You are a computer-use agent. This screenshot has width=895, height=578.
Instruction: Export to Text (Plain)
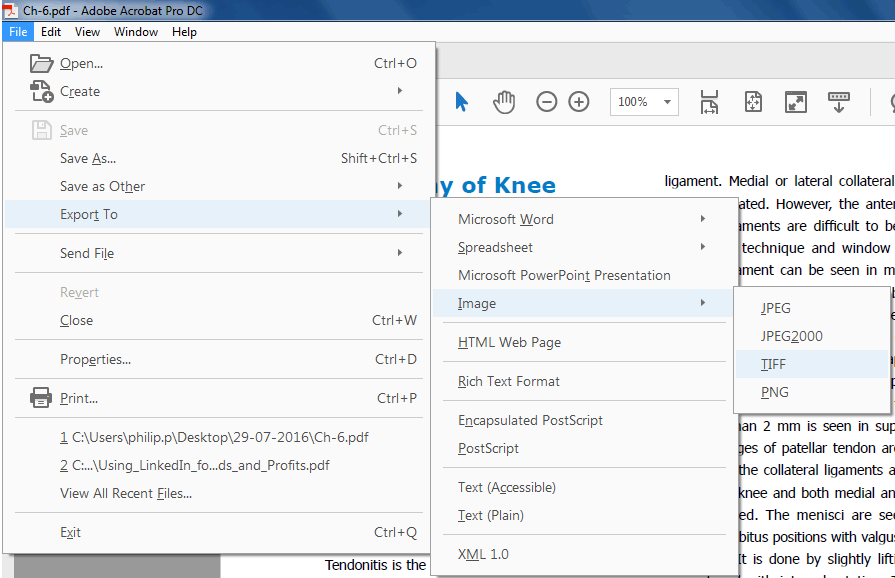click(x=583, y=515)
